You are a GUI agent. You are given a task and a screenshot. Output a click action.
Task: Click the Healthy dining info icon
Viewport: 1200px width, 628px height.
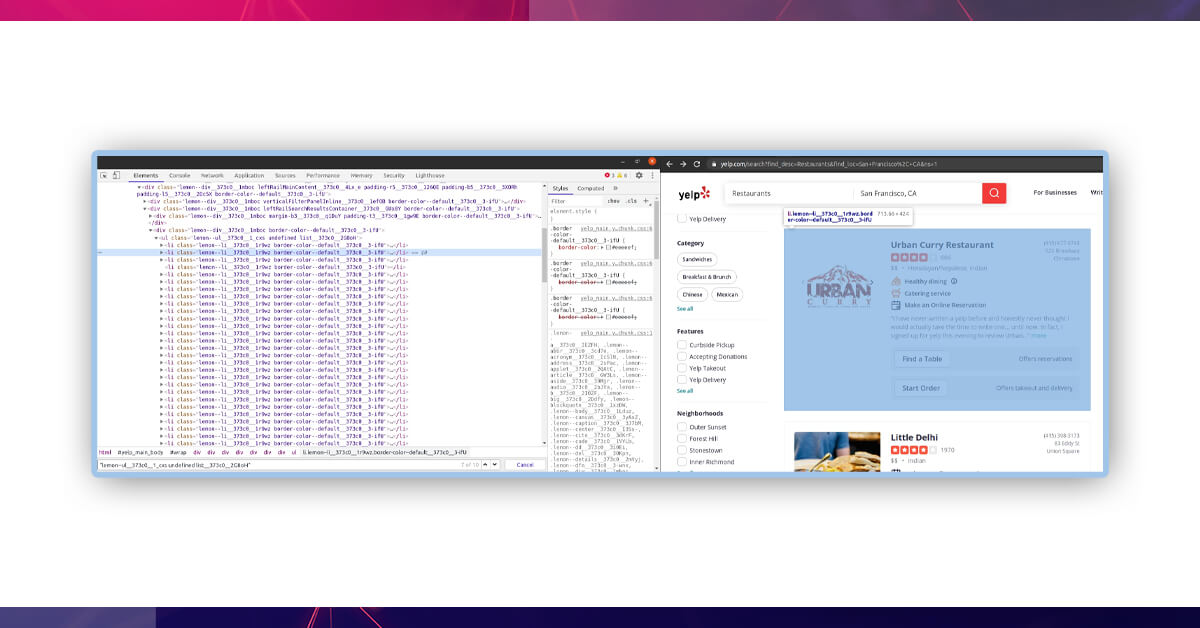pos(954,281)
